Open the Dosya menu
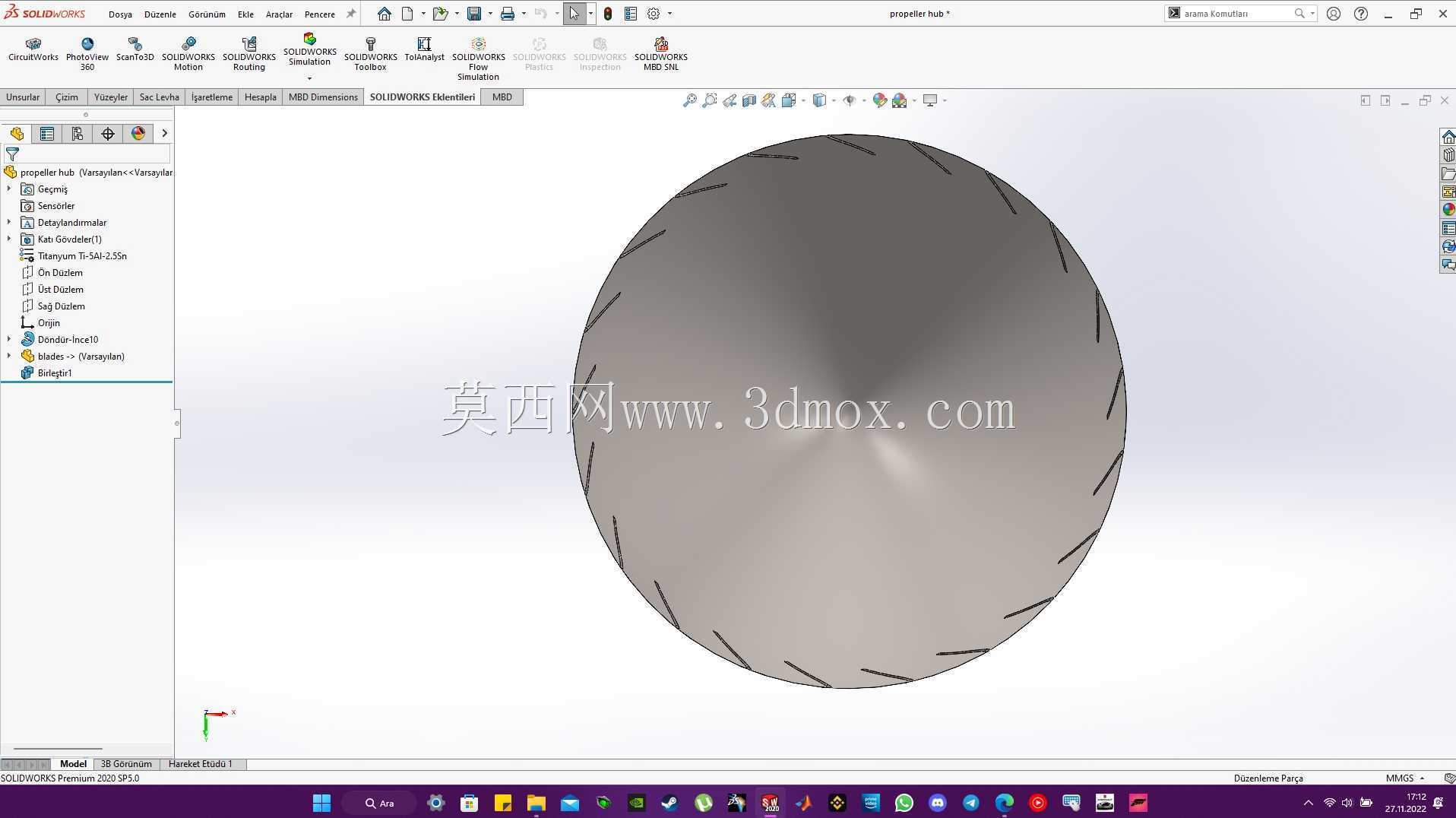The height and width of the screenshot is (818, 1456). click(x=120, y=14)
